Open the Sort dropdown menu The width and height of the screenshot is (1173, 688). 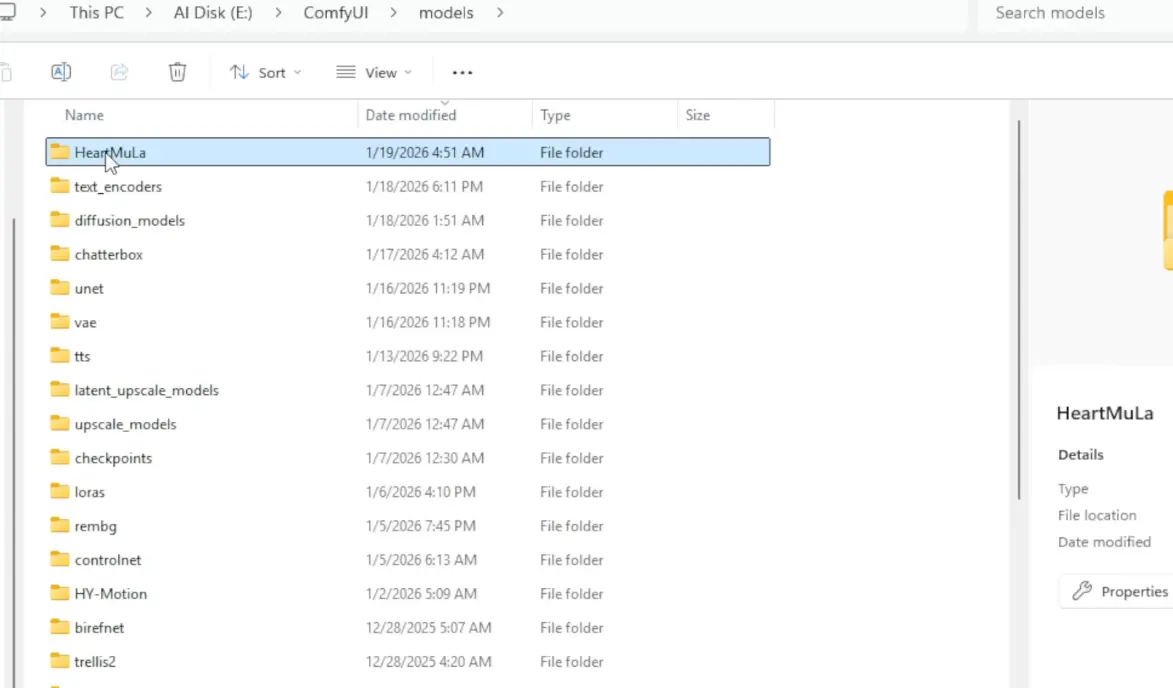[265, 73]
